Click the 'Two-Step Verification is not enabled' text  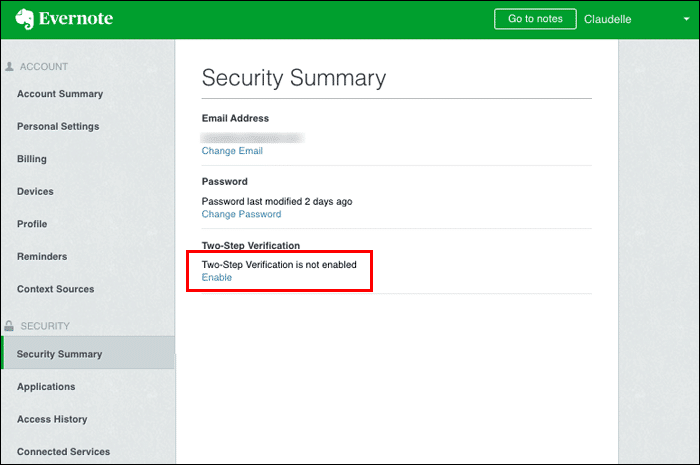[x=279, y=265]
